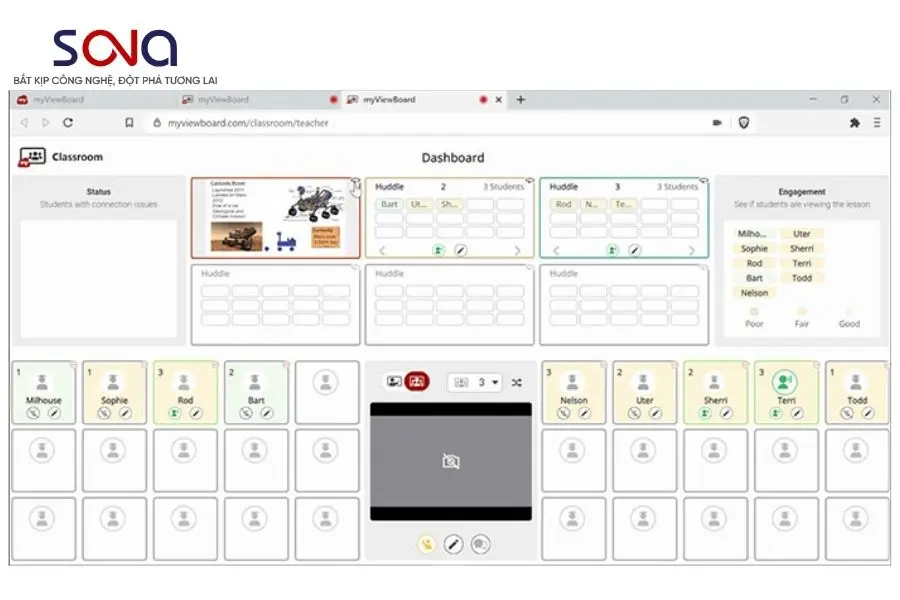The height and width of the screenshot is (600, 900).
Task: Click the edit pencil icon on Huddle 3 panel
Action: [634, 250]
